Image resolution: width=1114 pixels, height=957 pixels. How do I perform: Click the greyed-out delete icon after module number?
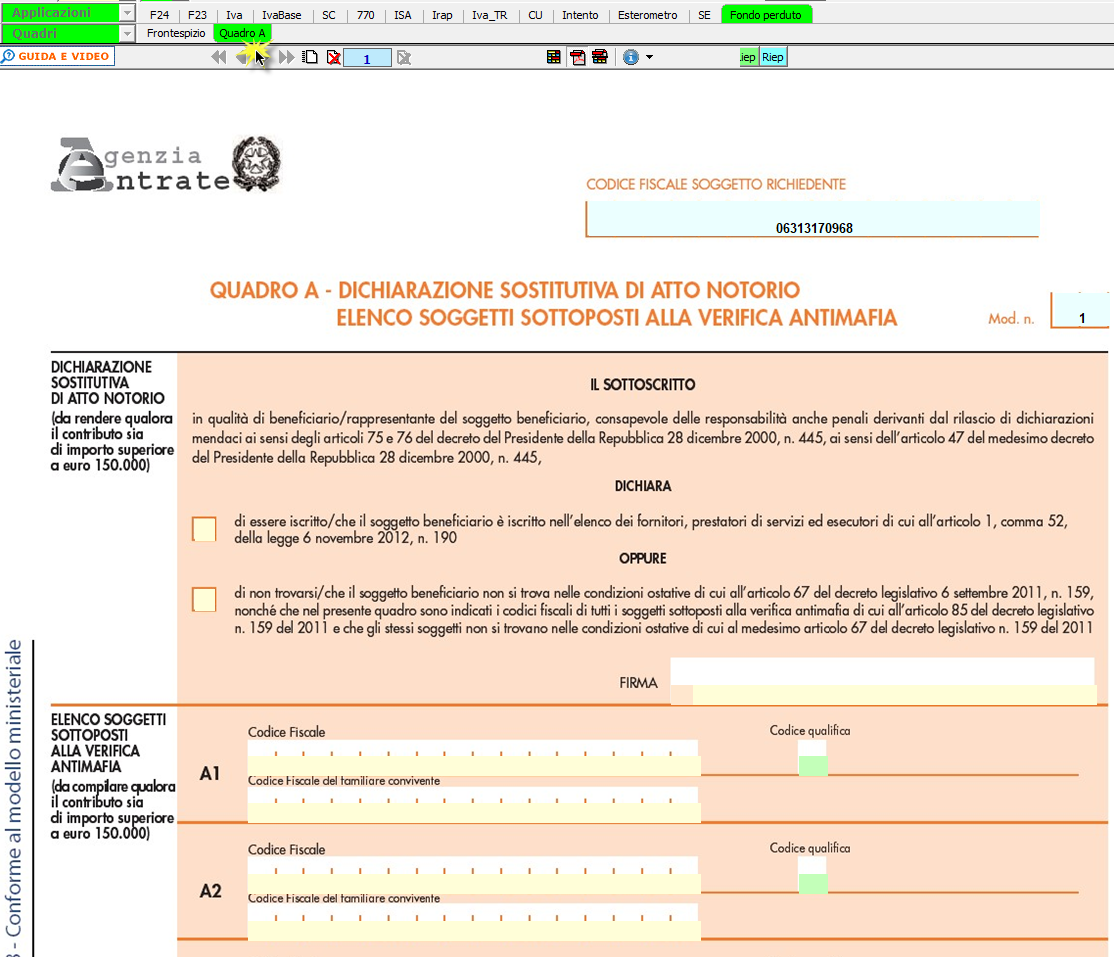pyautogui.click(x=404, y=58)
